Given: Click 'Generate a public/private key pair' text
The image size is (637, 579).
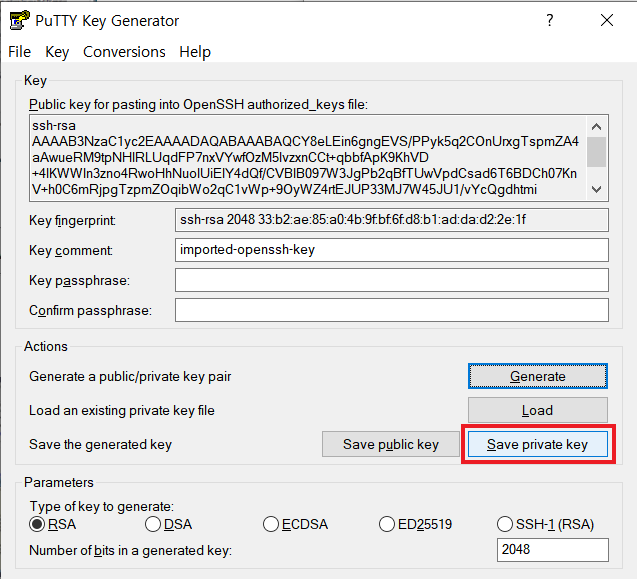Looking at the screenshot, I should point(130,377).
